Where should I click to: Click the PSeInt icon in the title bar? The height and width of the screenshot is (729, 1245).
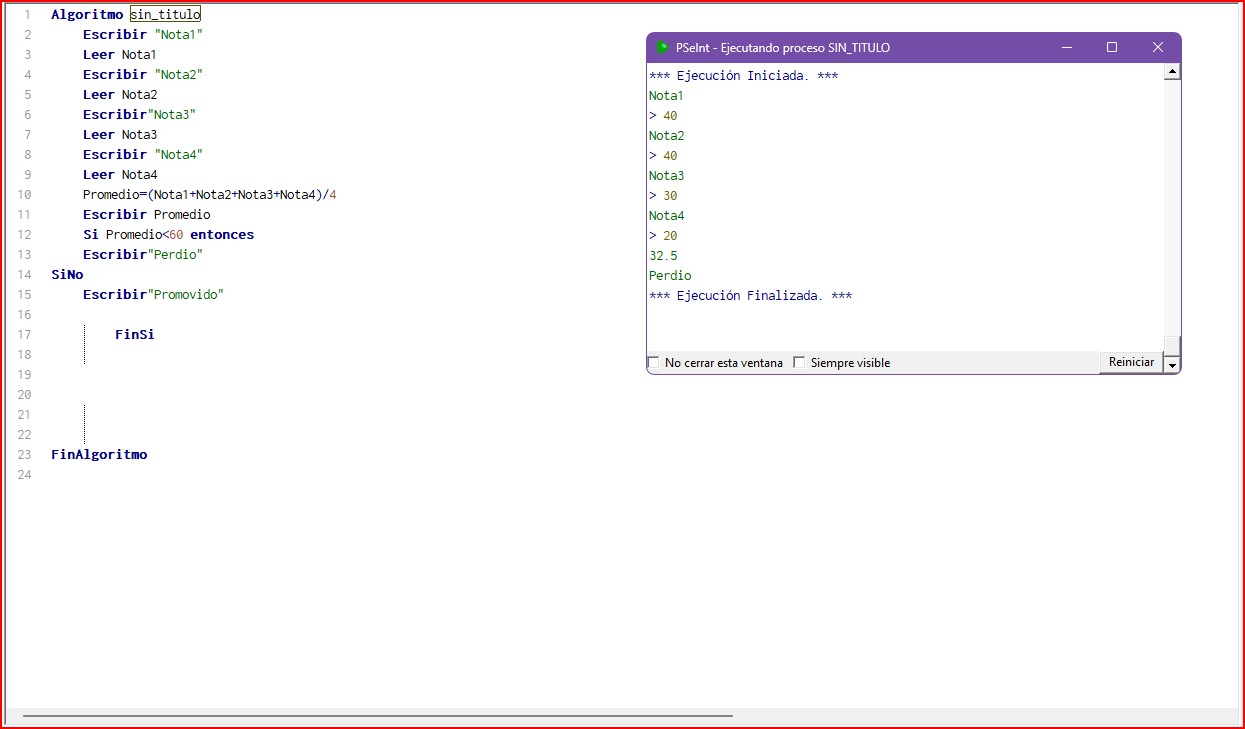(x=662, y=48)
